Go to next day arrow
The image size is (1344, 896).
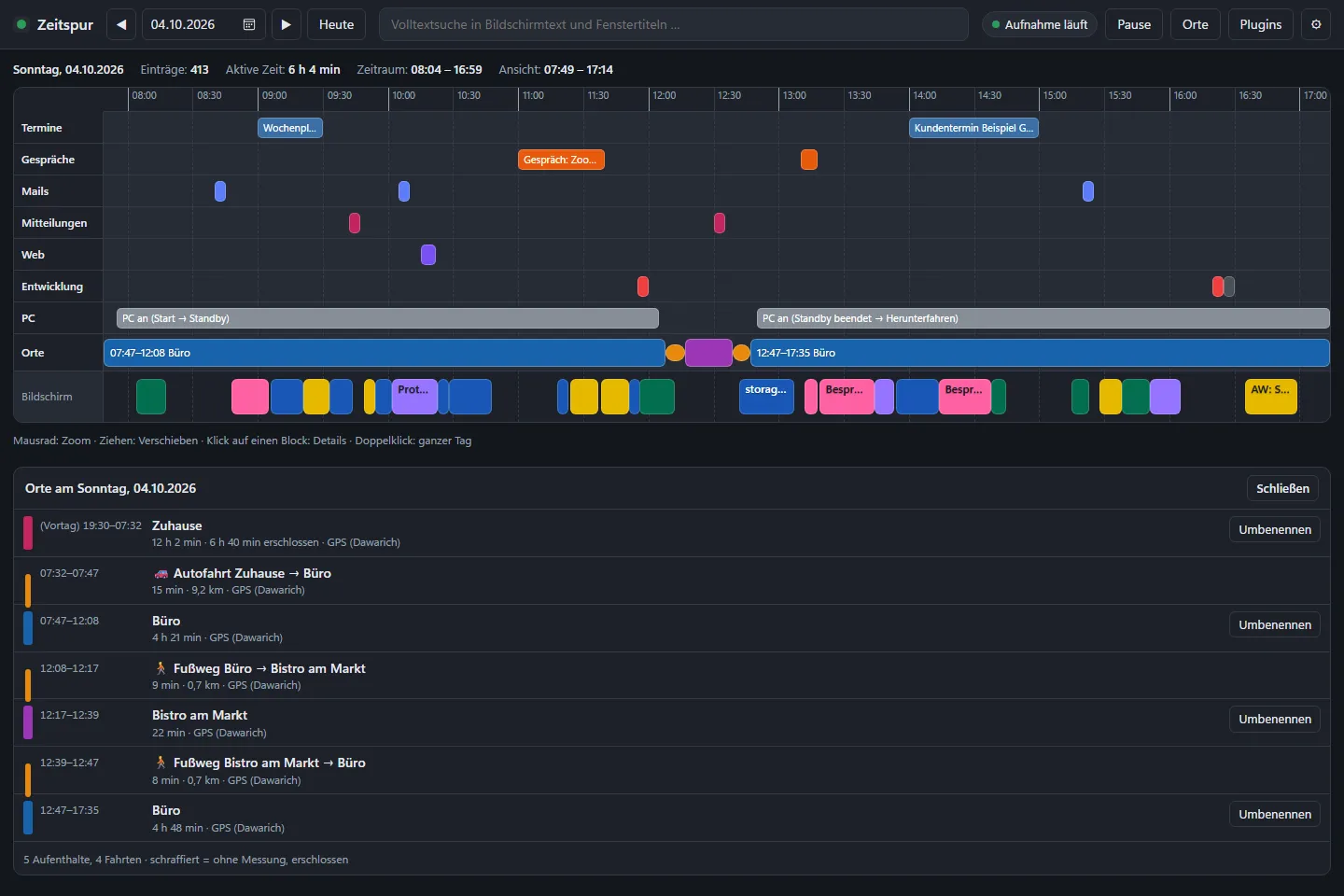point(287,24)
